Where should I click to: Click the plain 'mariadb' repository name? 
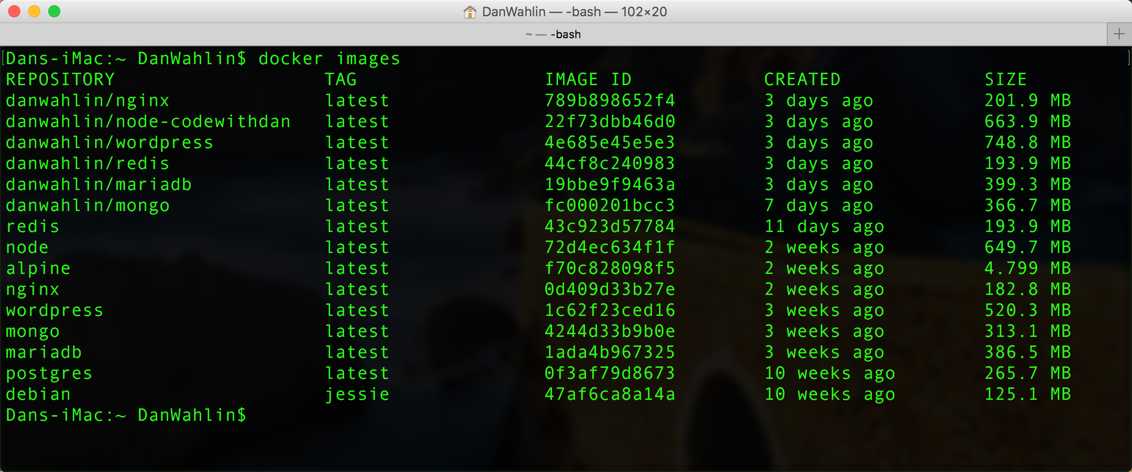43,353
